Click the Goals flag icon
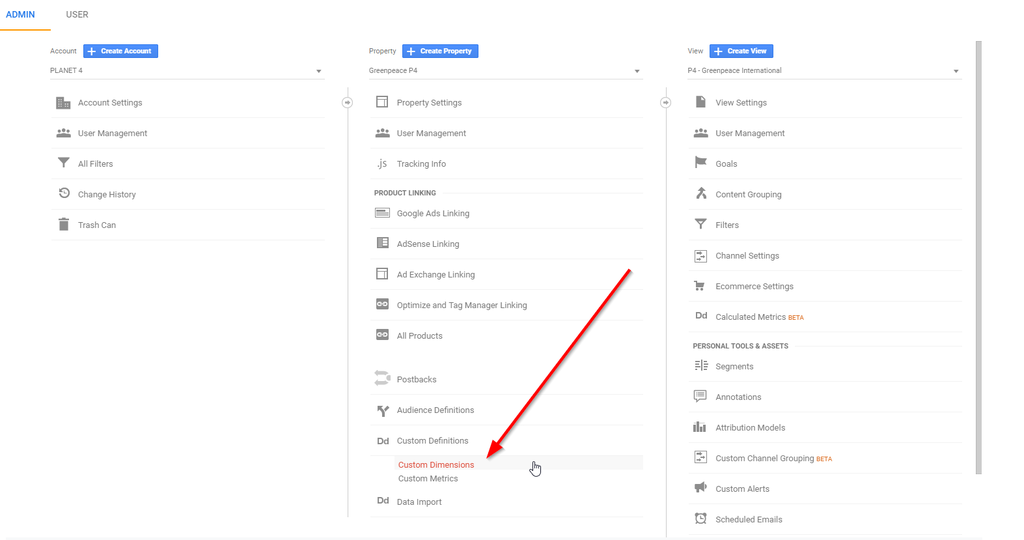 (x=701, y=163)
